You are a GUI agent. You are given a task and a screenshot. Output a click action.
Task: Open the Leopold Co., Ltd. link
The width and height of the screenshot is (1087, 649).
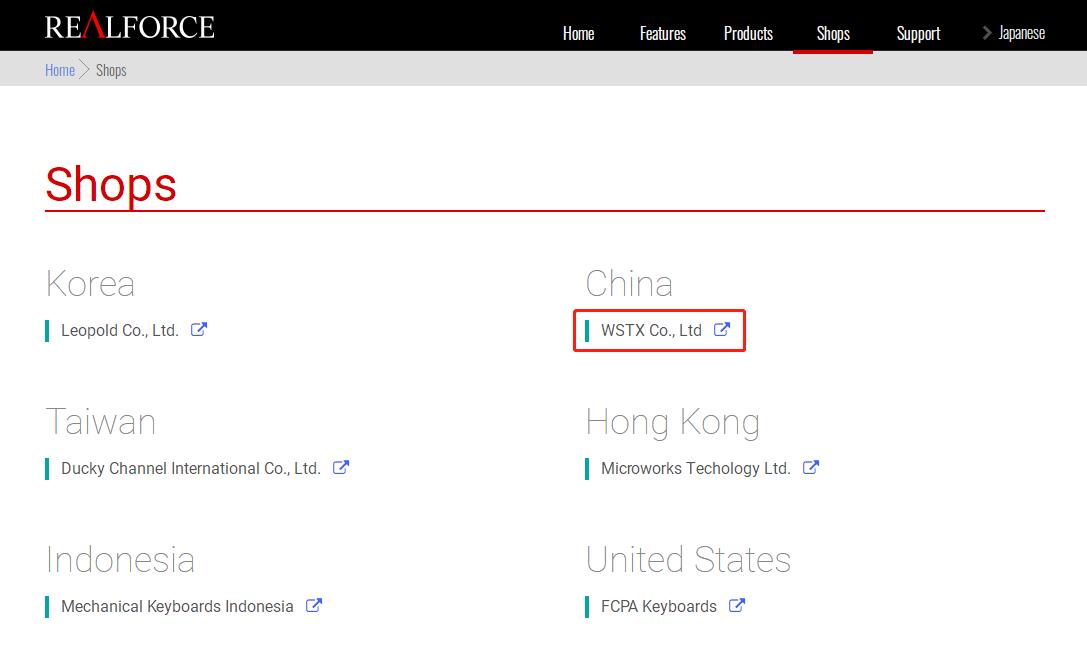pyautogui.click(x=120, y=330)
